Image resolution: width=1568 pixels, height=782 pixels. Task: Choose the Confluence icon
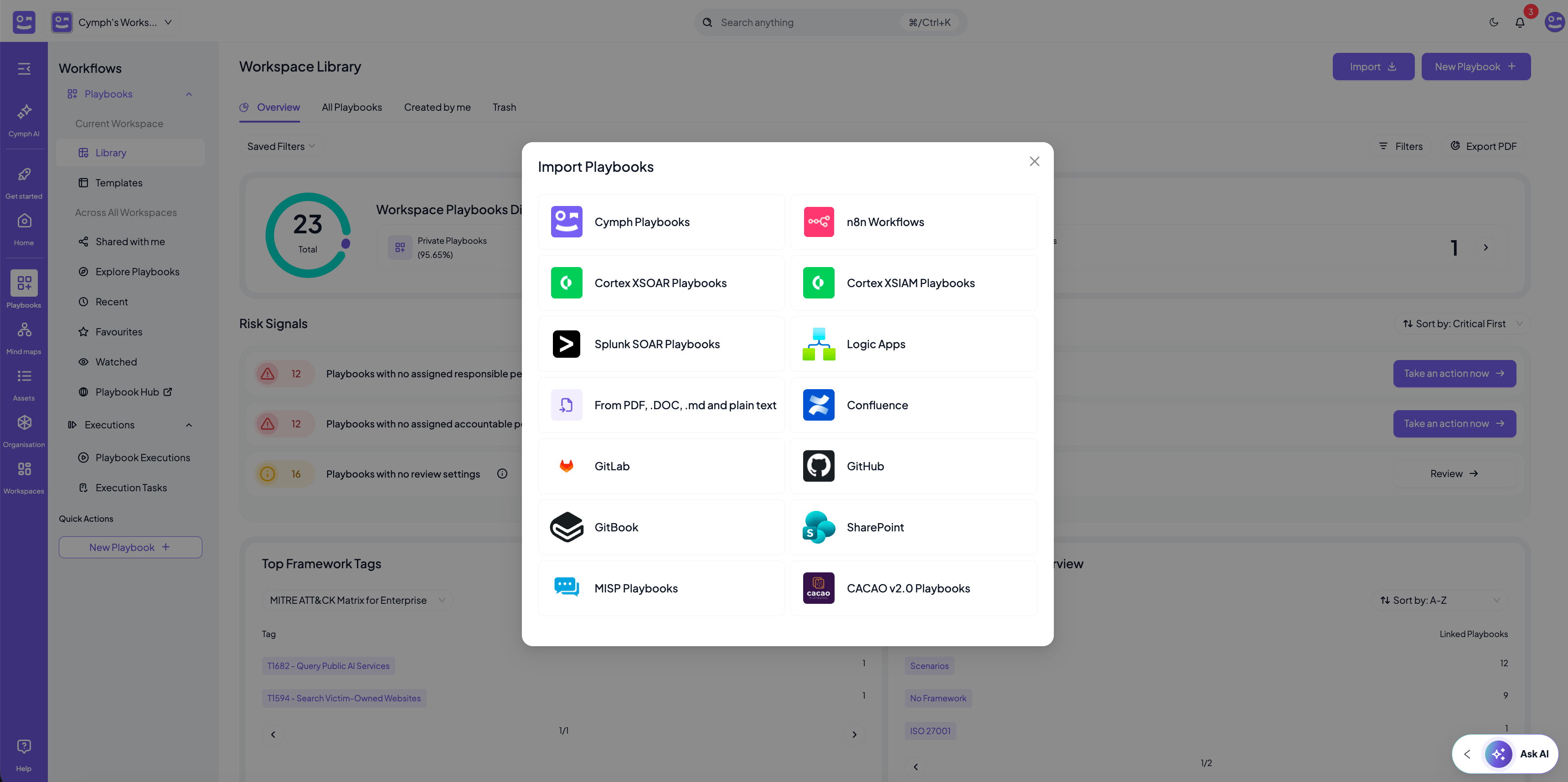818,405
